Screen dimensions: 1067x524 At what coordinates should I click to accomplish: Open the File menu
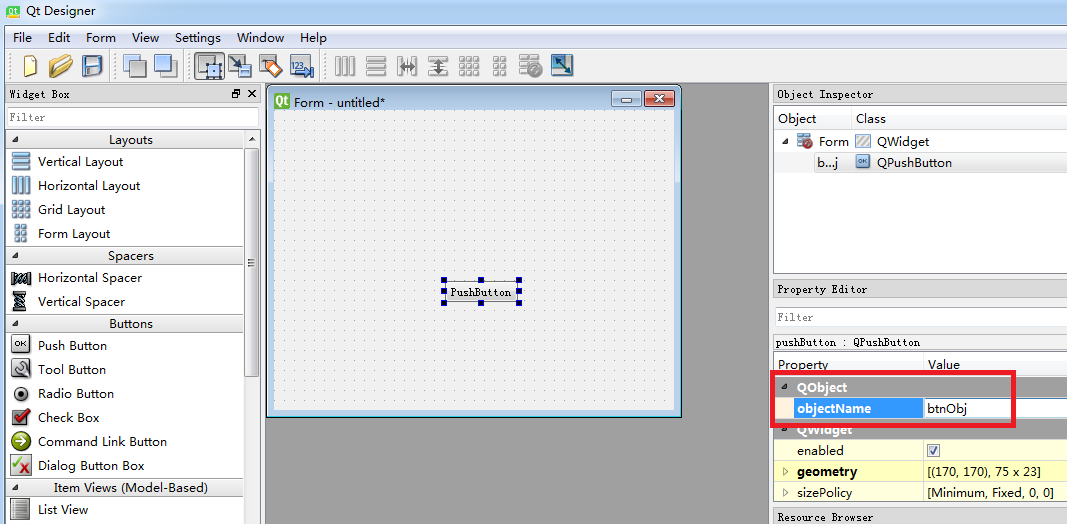click(22, 37)
